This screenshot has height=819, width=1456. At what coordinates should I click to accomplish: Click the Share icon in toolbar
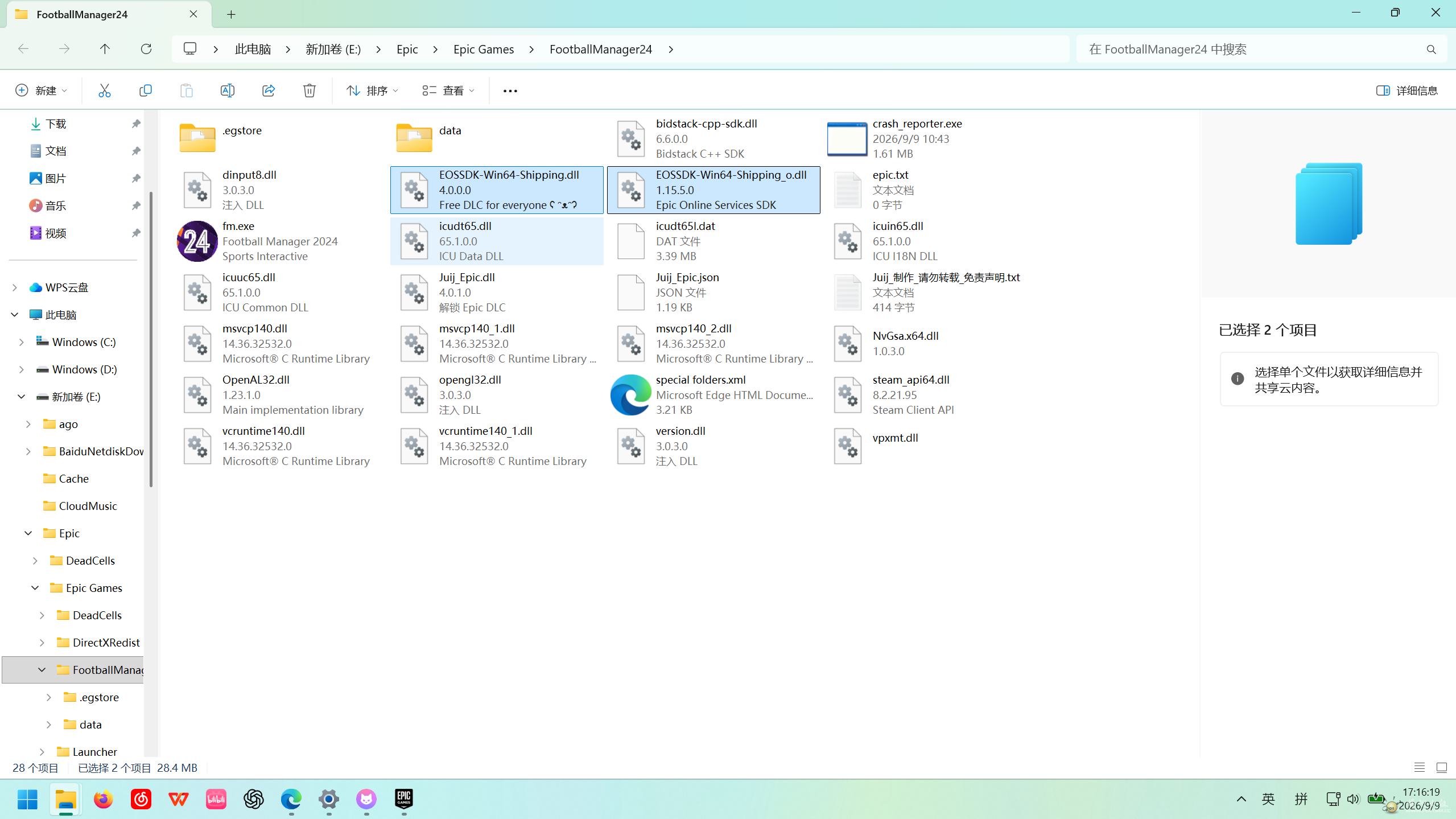[x=268, y=90]
